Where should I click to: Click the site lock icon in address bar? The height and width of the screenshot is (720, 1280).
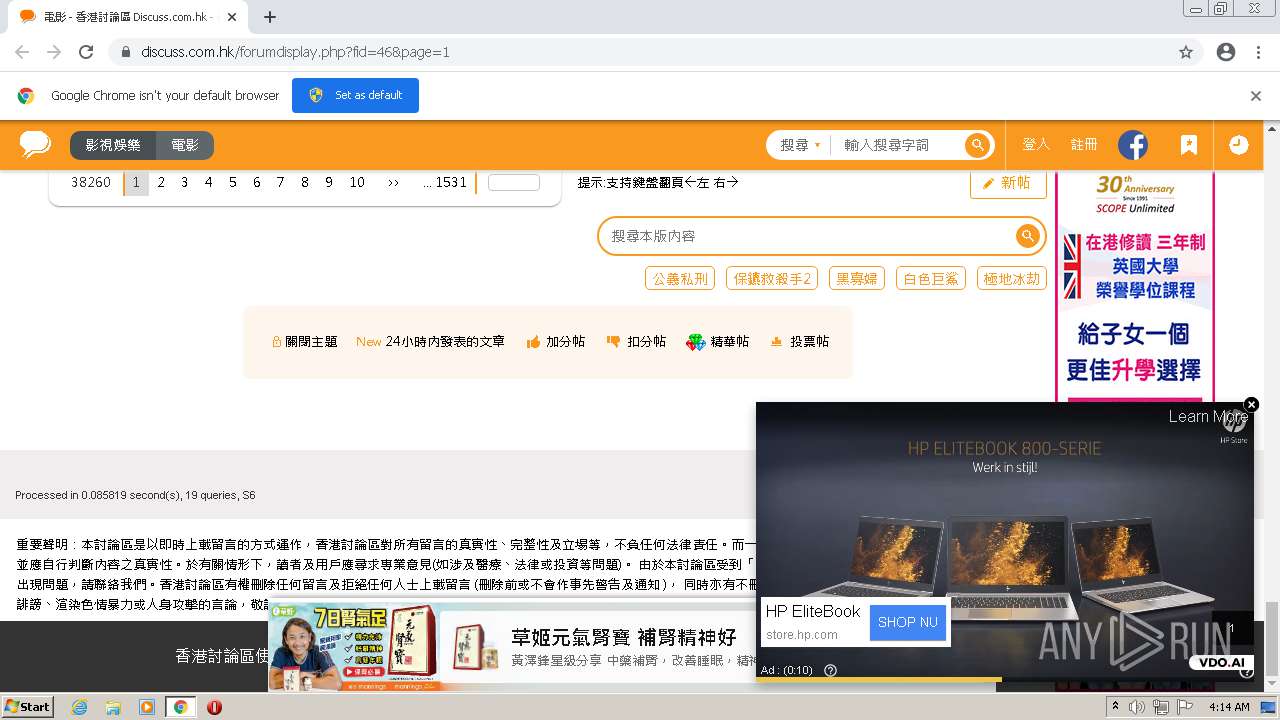(125, 52)
